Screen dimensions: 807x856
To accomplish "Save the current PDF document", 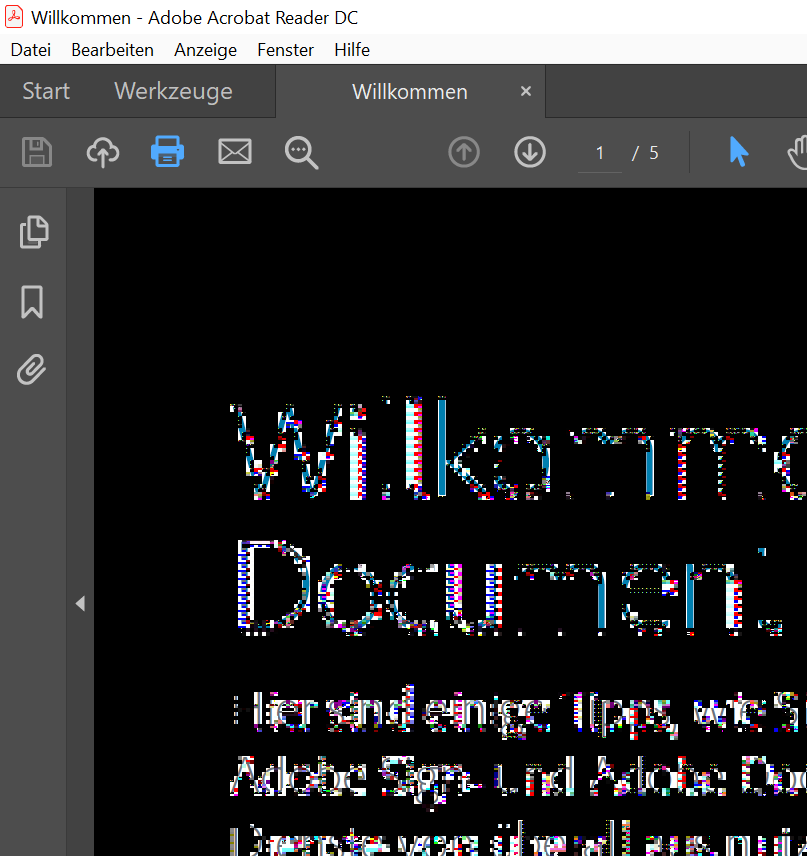I will [36, 152].
